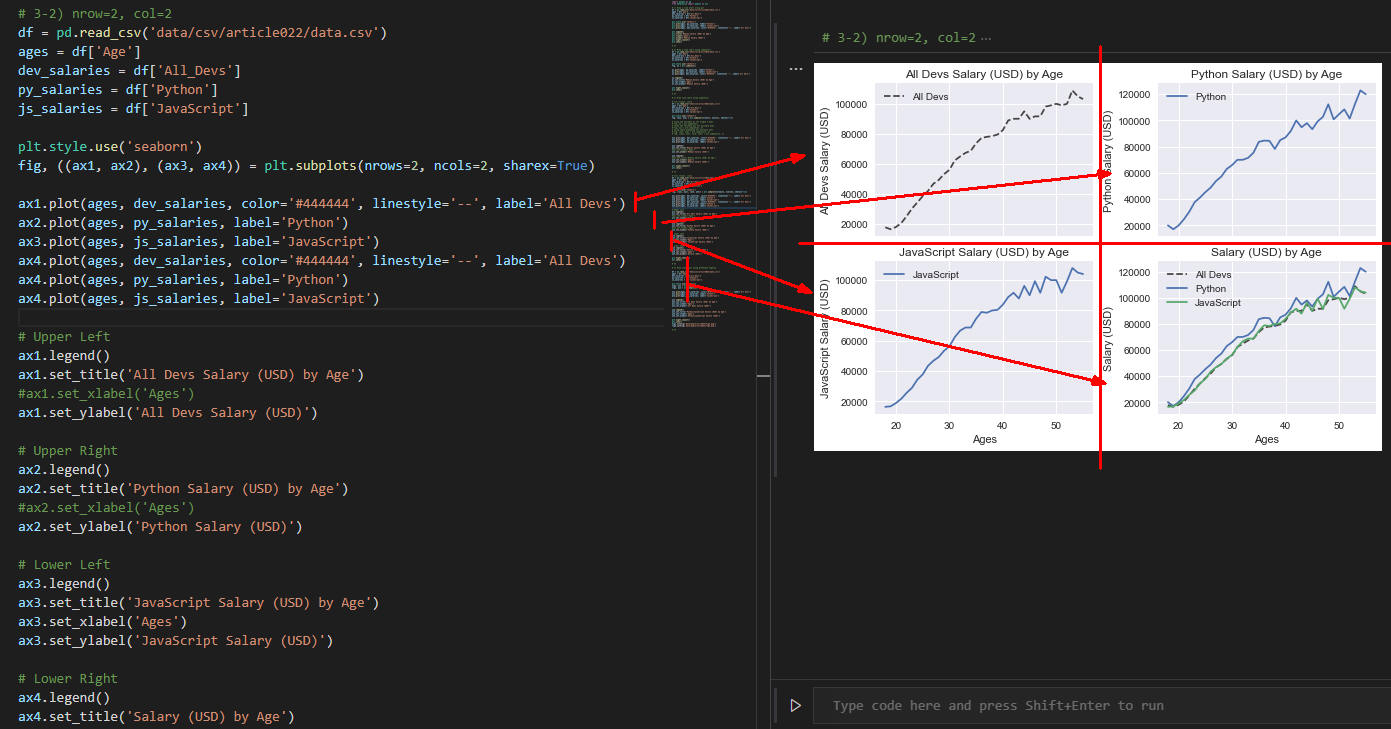The image size is (1391, 729).
Task: Click the ax3.set_ylabel line
Action: (175, 640)
